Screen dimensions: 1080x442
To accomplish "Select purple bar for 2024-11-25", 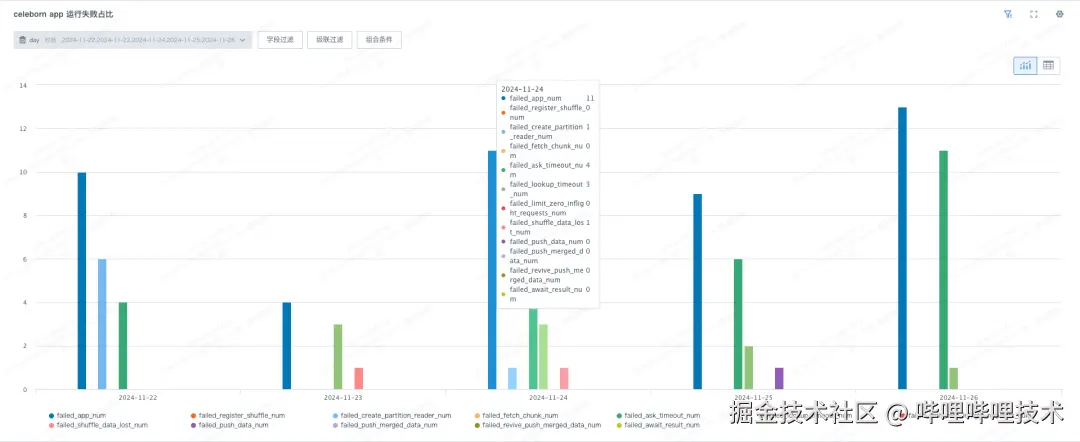I will [779, 379].
